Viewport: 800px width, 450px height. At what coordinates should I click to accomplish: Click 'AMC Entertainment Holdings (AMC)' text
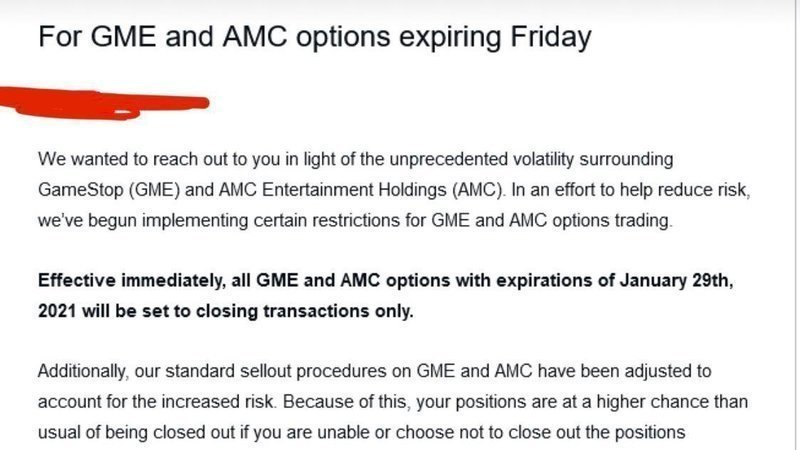point(361,190)
